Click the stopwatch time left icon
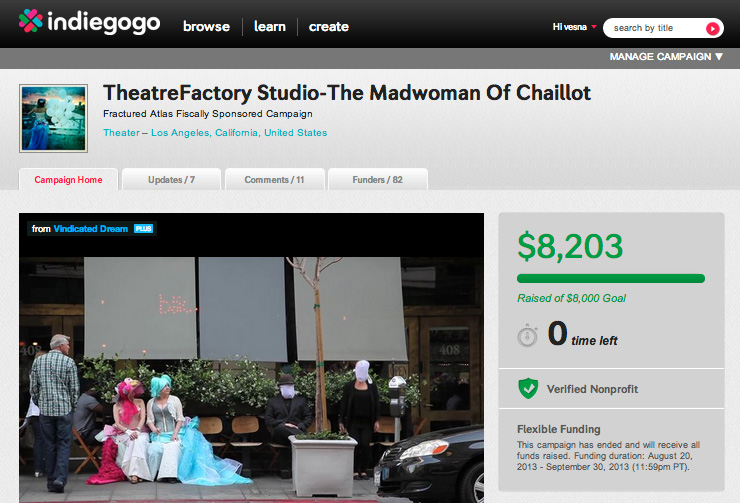Viewport: 740px width, 503px height. pyautogui.click(x=527, y=336)
